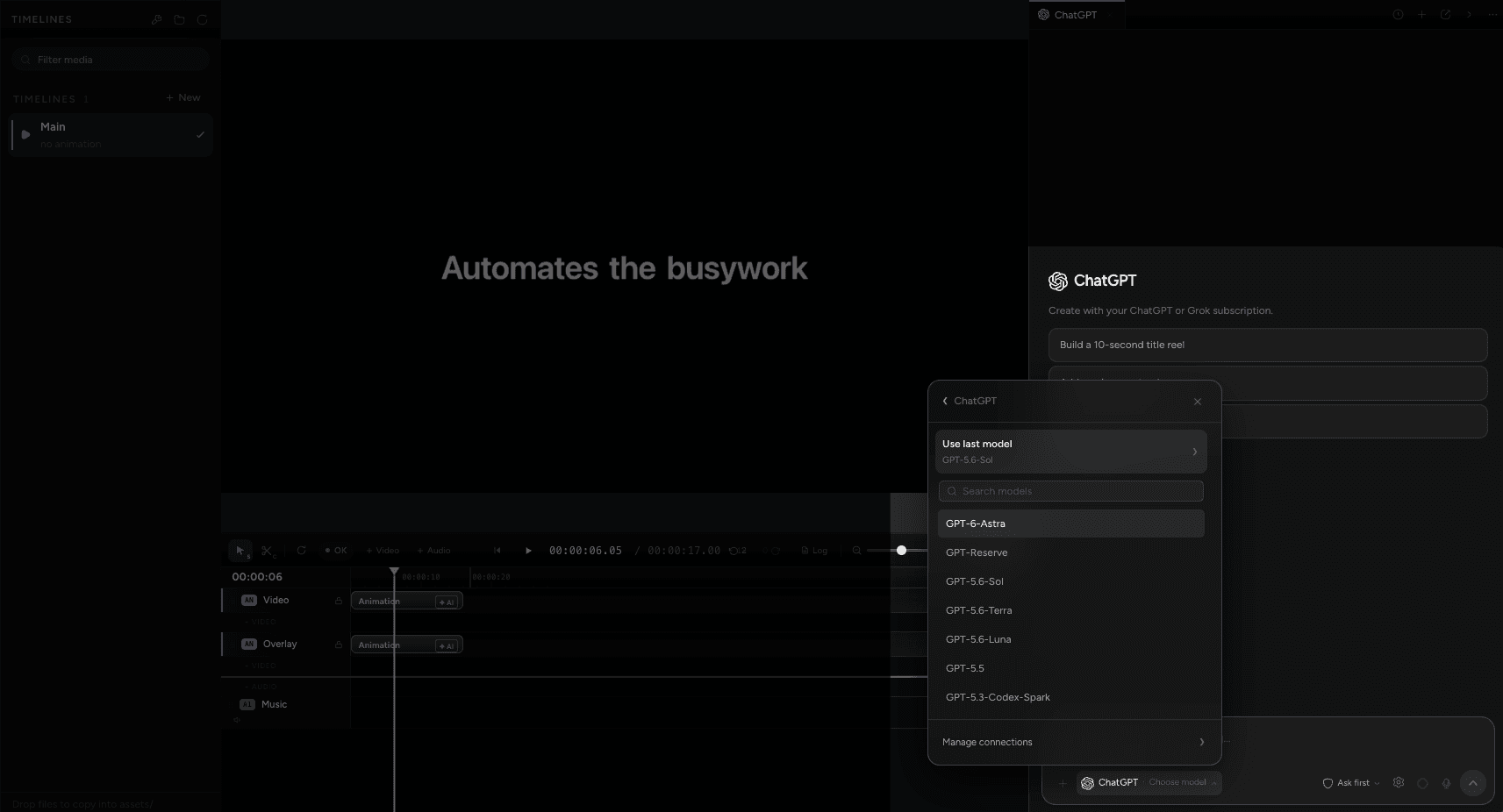
Task: Select the scissors cut tool
Action: [x=267, y=551]
